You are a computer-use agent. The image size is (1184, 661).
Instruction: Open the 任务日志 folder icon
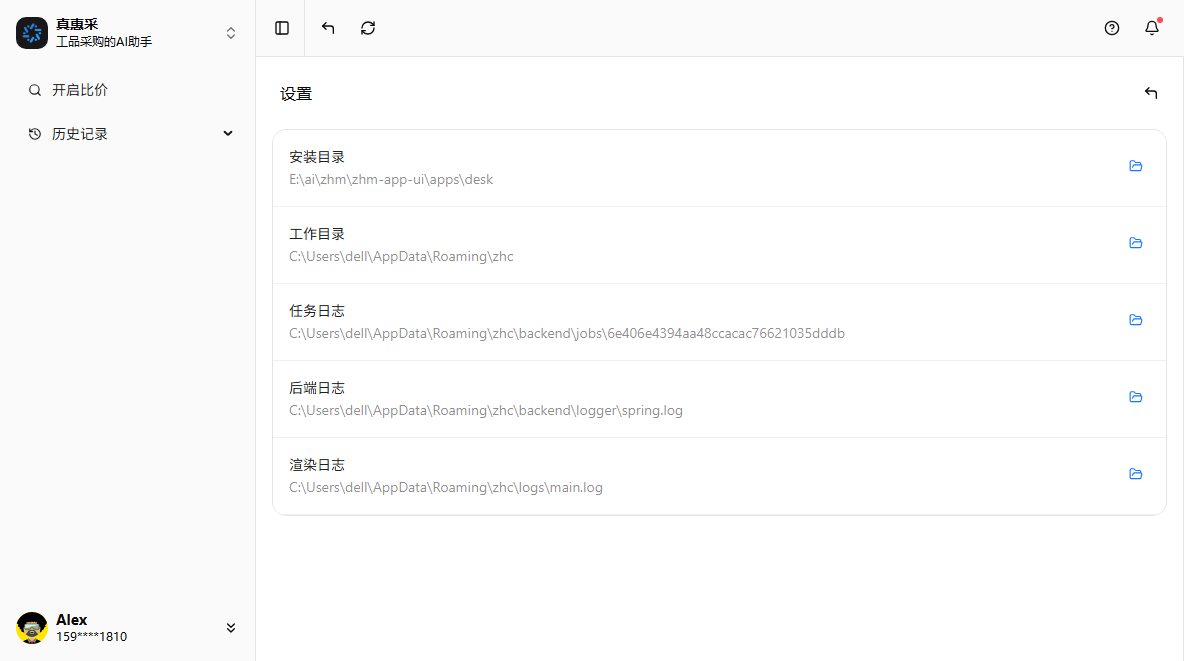click(1135, 320)
